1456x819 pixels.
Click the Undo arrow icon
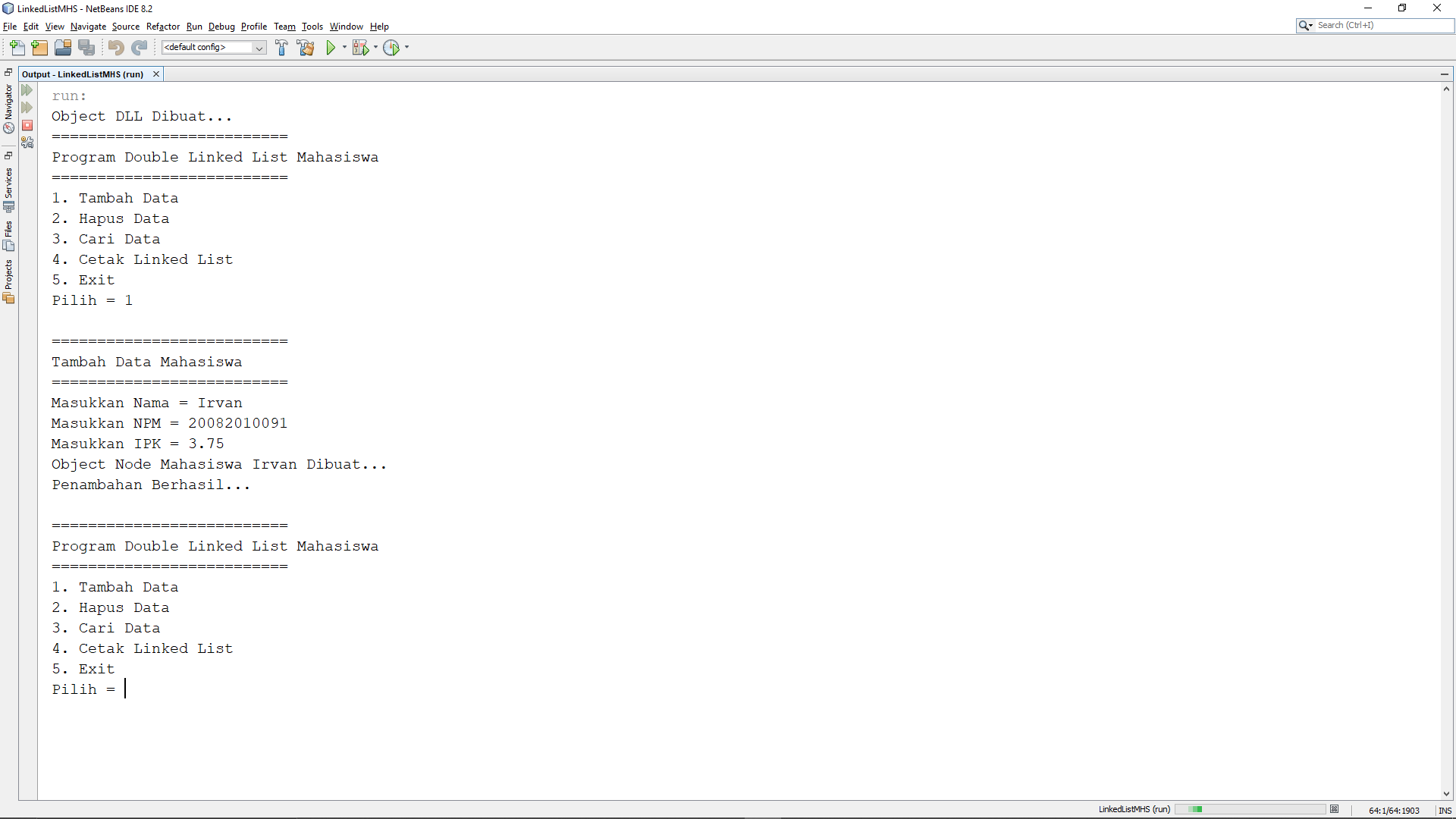(115, 48)
